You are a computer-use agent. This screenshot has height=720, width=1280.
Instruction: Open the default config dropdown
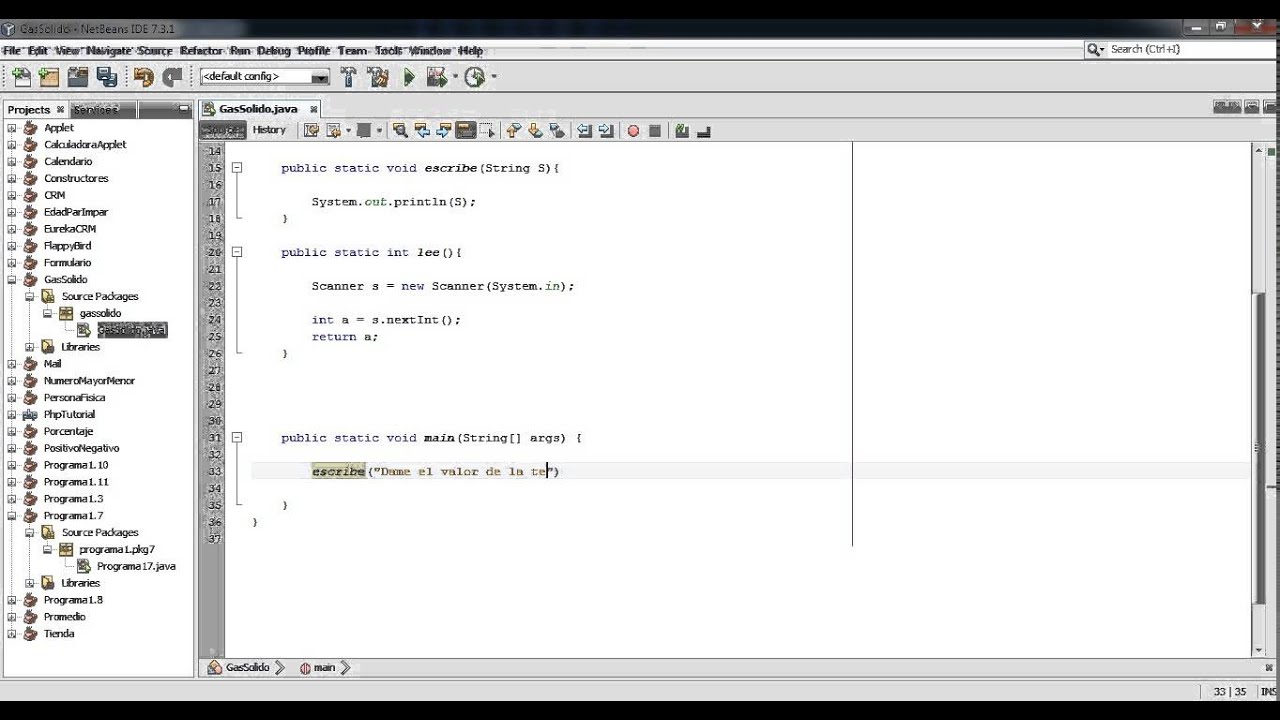tap(265, 77)
